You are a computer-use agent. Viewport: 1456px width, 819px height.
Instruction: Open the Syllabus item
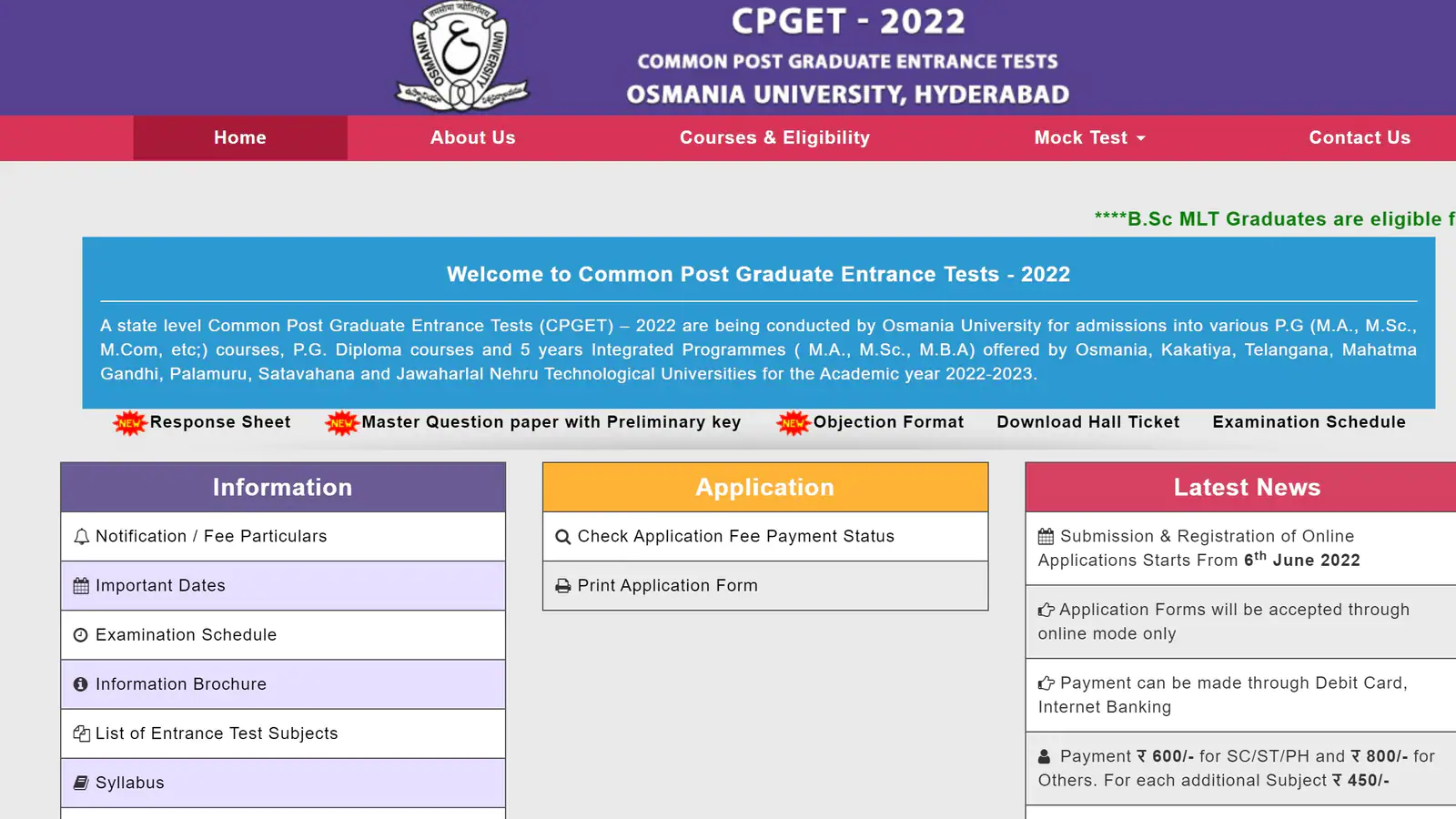283,783
